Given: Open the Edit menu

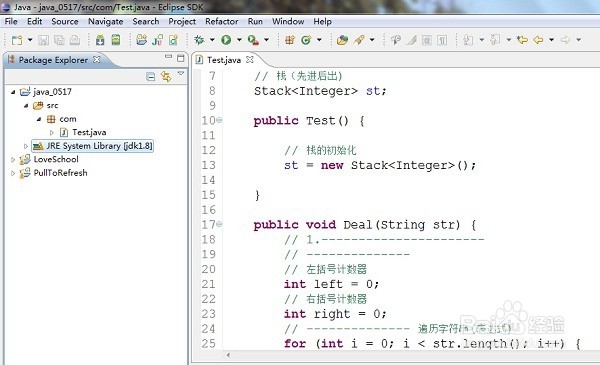Looking at the screenshot, I should click(x=34, y=21).
